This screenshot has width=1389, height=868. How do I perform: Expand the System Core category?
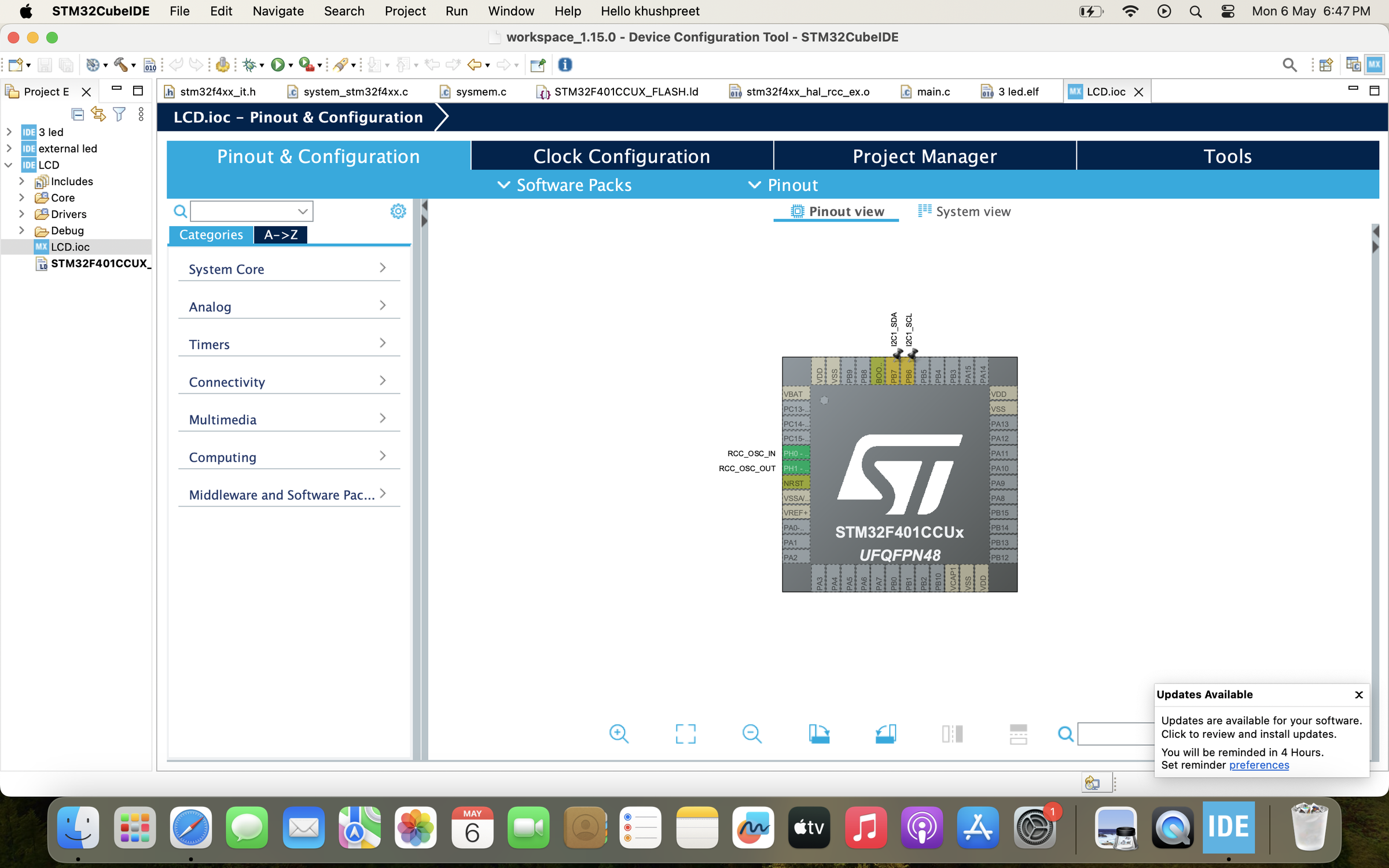pyautogui.click(x=382, y=268)
